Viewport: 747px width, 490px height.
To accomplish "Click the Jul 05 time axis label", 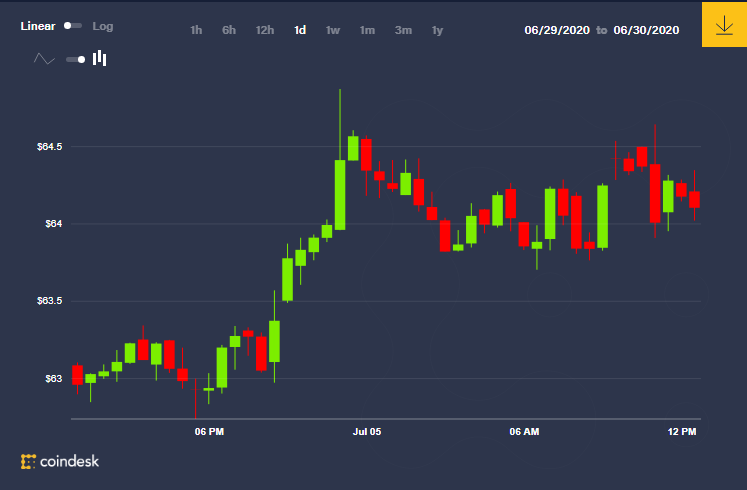I will pos(367,432).
